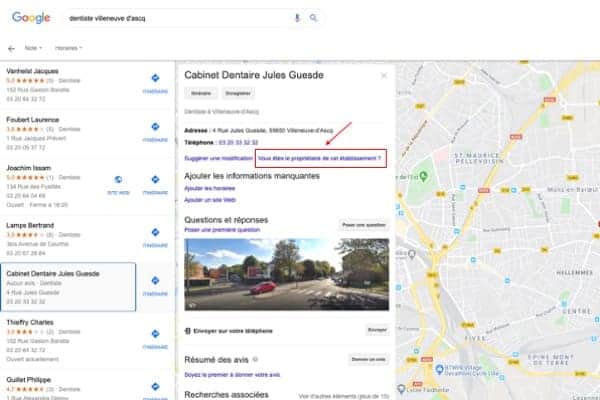The image size is (600, 400).
Task: Click the magnifying glass search icon
Action: 313,18
